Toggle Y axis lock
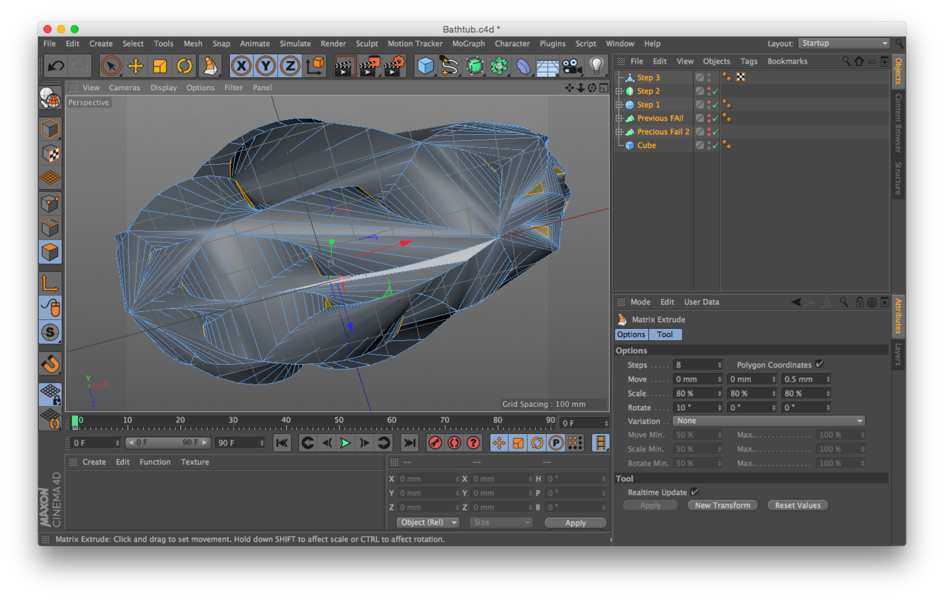Image resolution: width=944 pixels, height=600 pixels. 266,66
